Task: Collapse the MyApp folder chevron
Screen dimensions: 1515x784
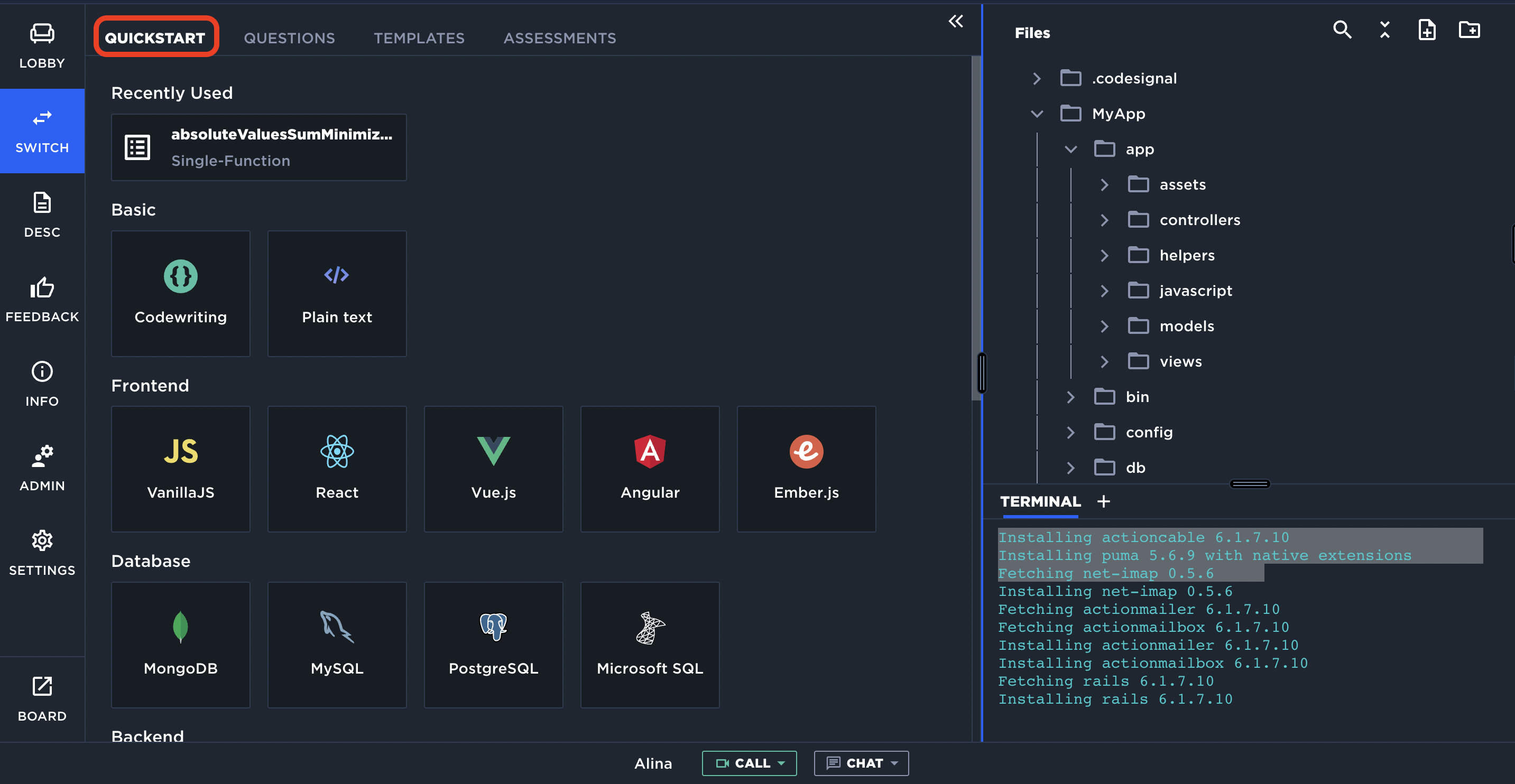Action: tap(1037, 114)
